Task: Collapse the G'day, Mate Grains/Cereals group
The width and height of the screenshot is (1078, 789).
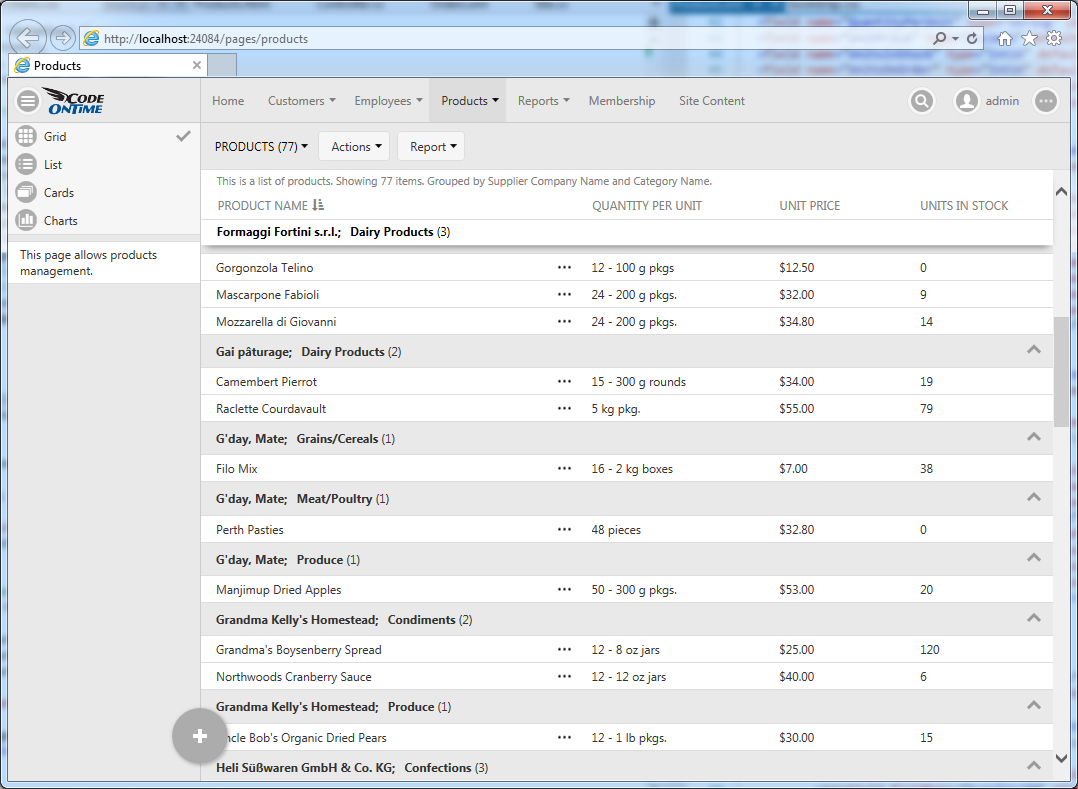Action: click(1033, 437)
